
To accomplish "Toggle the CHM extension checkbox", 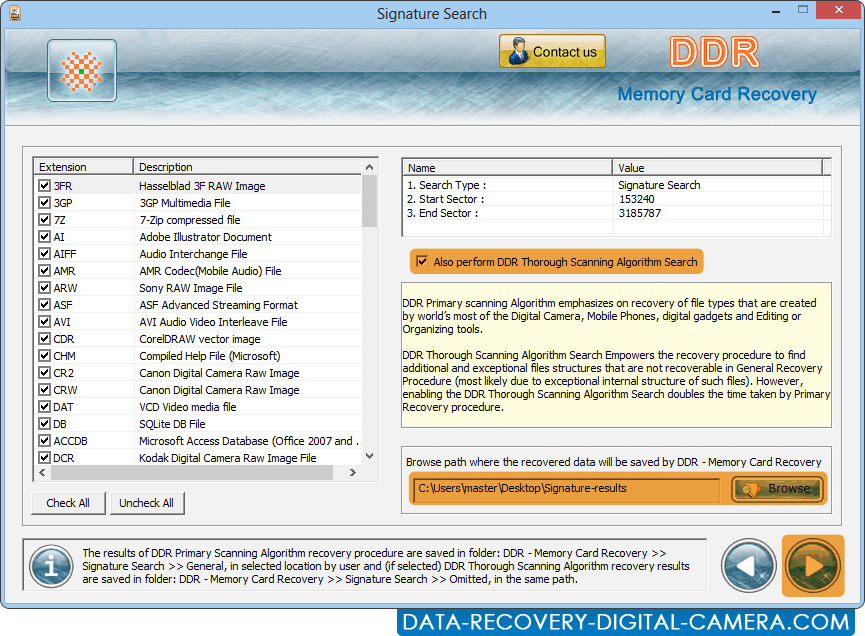I will [x=45, y=356].
